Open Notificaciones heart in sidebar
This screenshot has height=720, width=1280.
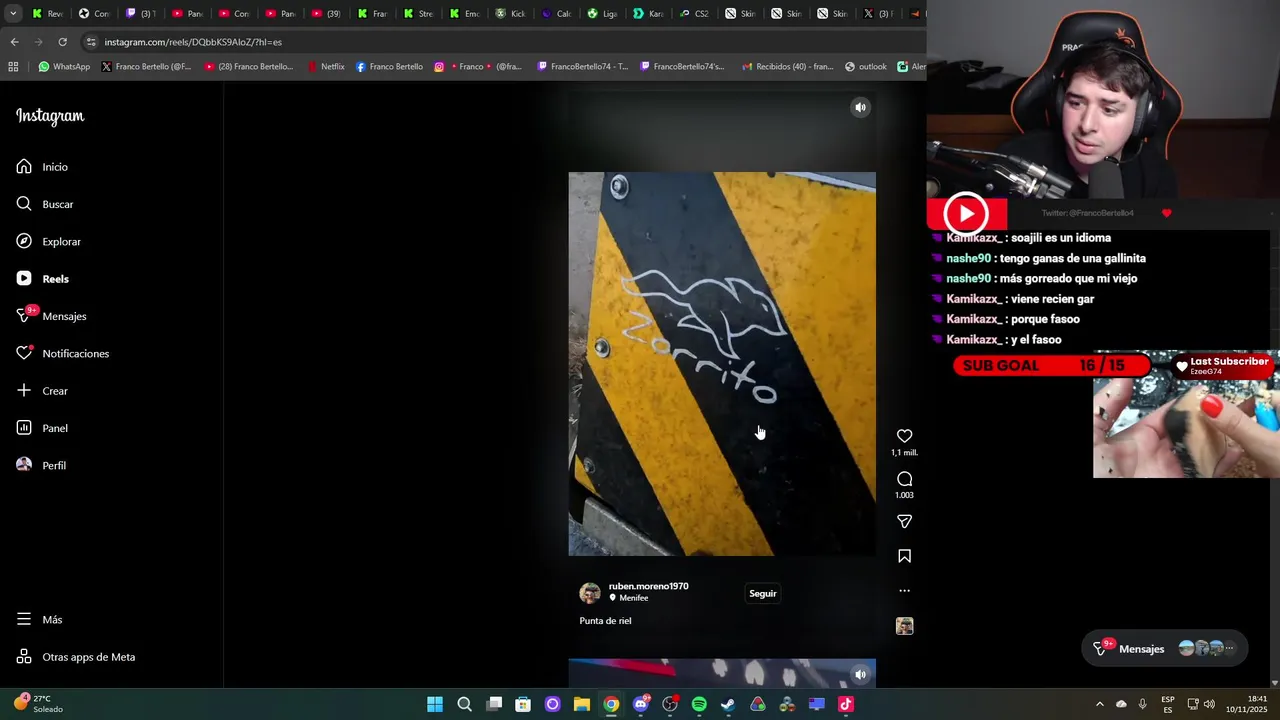62,353
